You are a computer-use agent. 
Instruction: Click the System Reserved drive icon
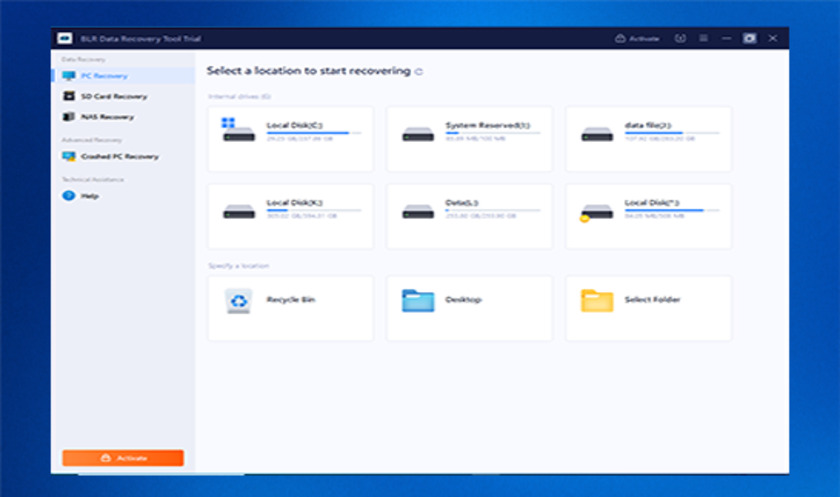[x=418, y=134]
